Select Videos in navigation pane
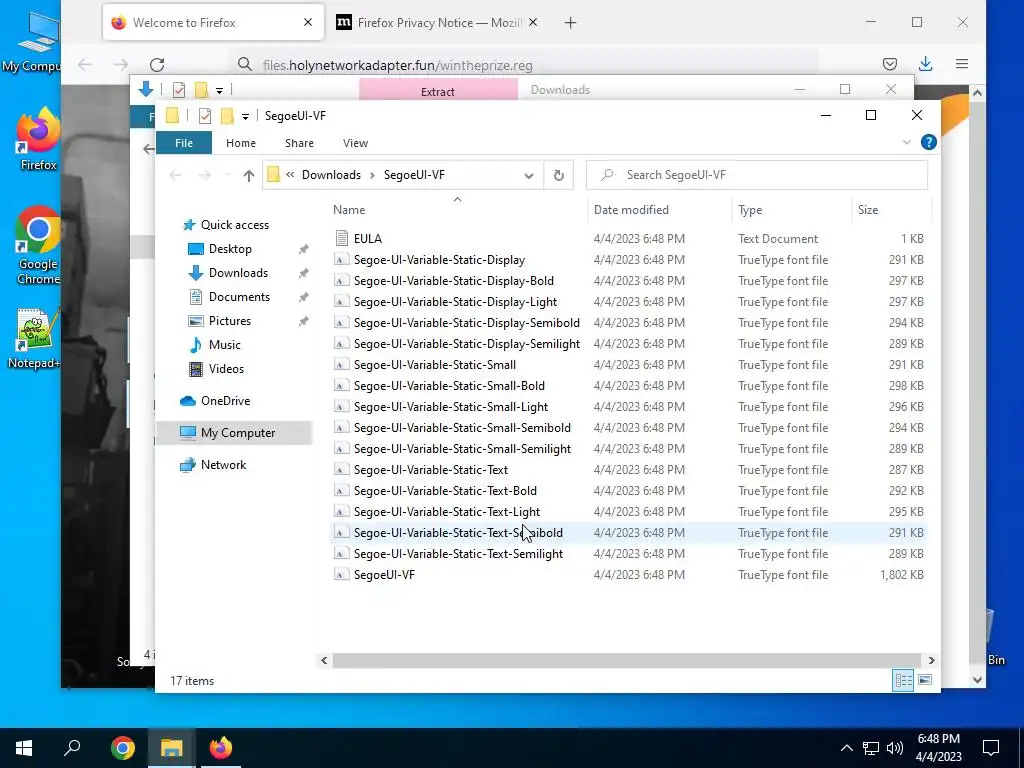The height and width of the screenshot is (768, 1024). (x=226, y=369)
